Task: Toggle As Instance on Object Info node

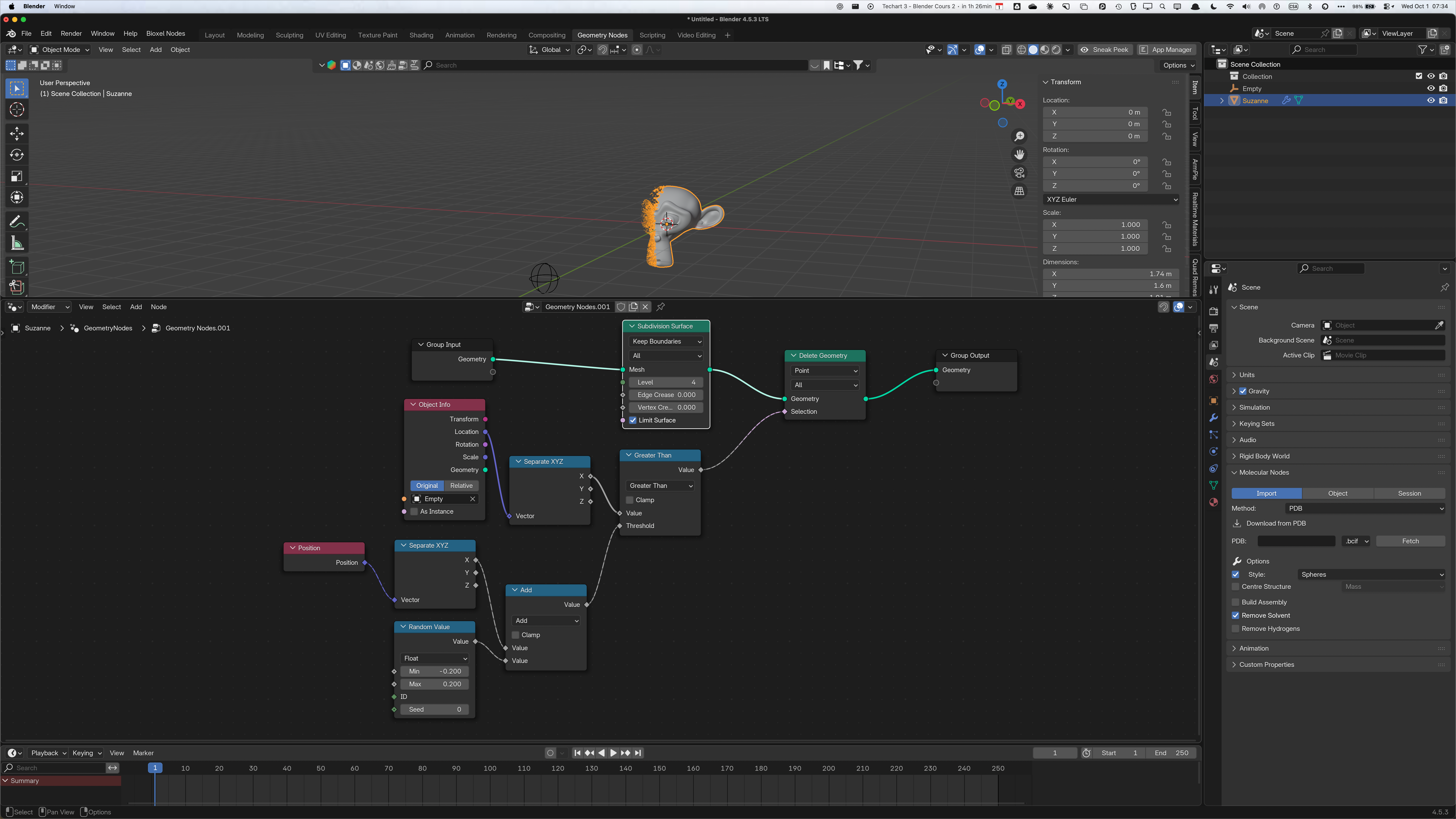Action: (x=414, y=512)
